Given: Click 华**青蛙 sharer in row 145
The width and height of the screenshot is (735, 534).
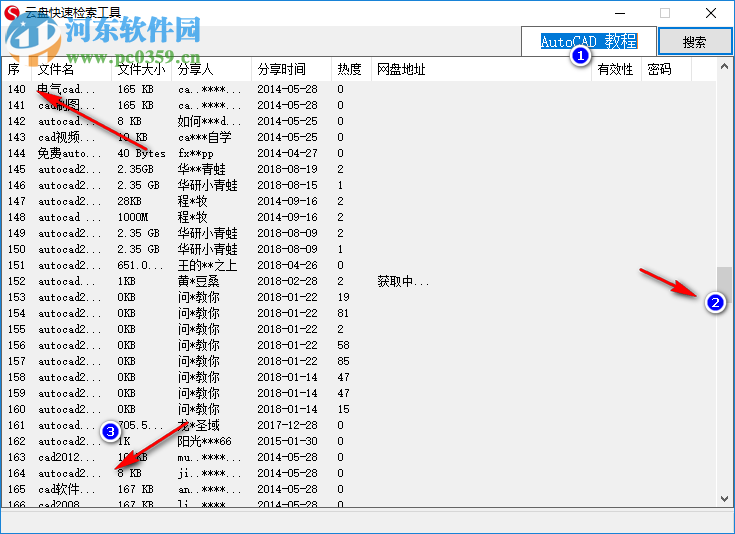Looking at the screenshot, I should click(202, 169).
